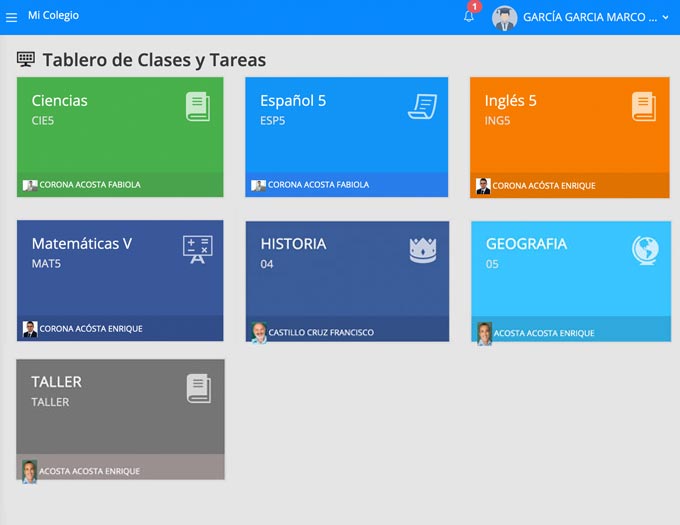The height and width of the screenshot is (525, 680).
Task: Click the user avatar with graduation cap
Action: (x=504, y=18)
